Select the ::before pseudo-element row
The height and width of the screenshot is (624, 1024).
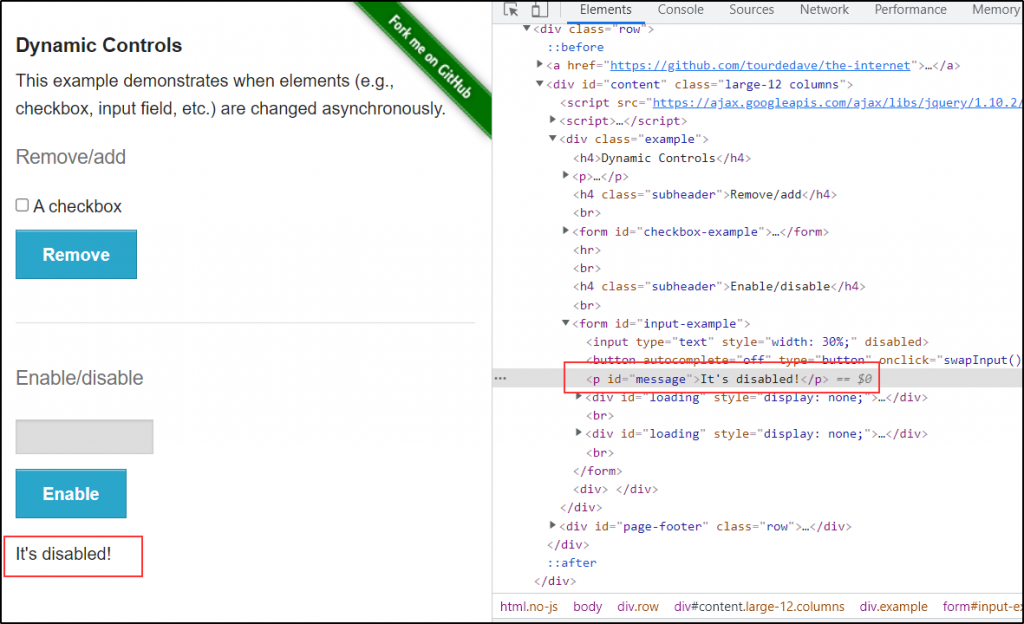pos(575,47)
